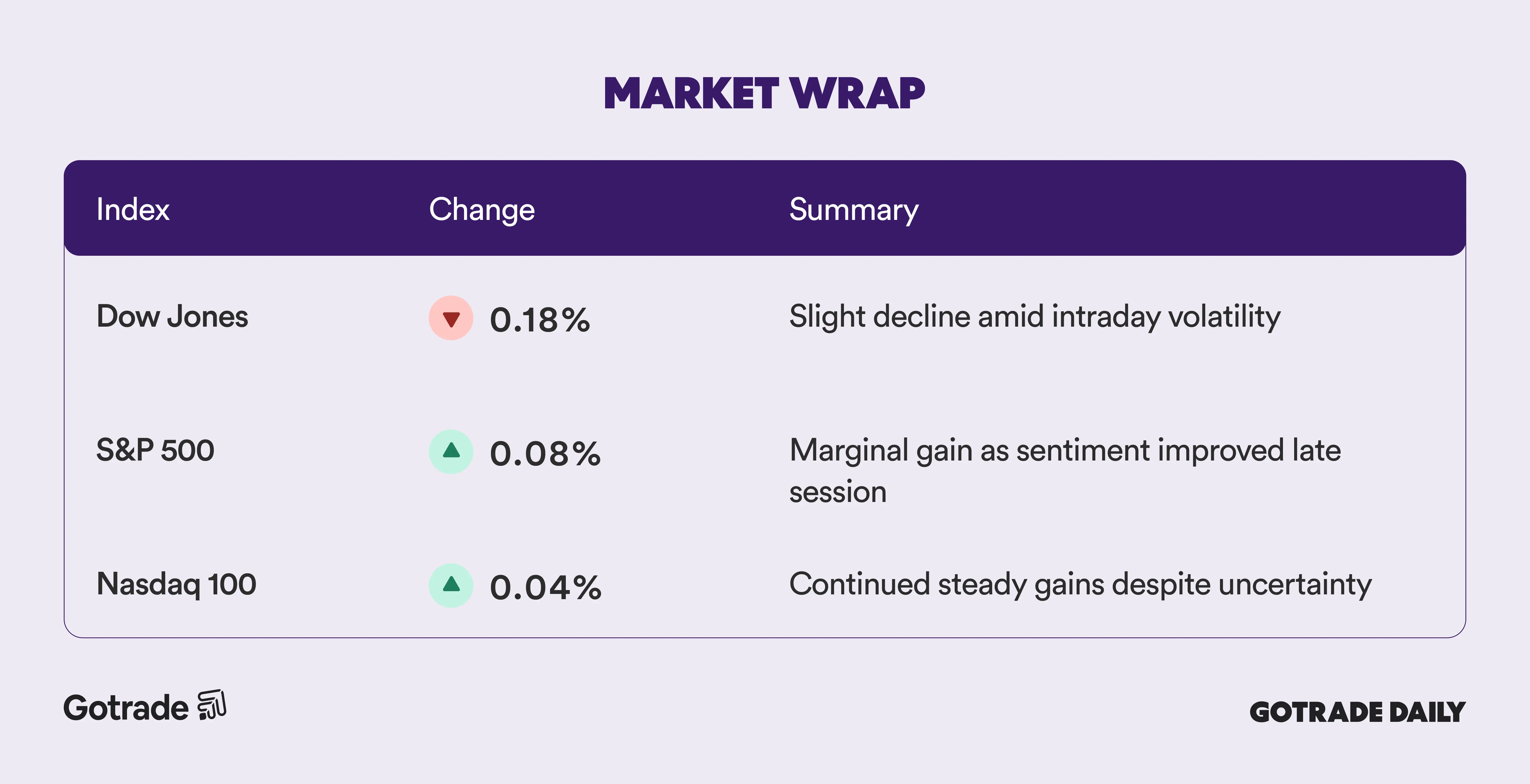Click the 'Slight decline amid intraday volatility' summary
This screenshot has height=784, width=1530.
click(x=1035, y=316)
